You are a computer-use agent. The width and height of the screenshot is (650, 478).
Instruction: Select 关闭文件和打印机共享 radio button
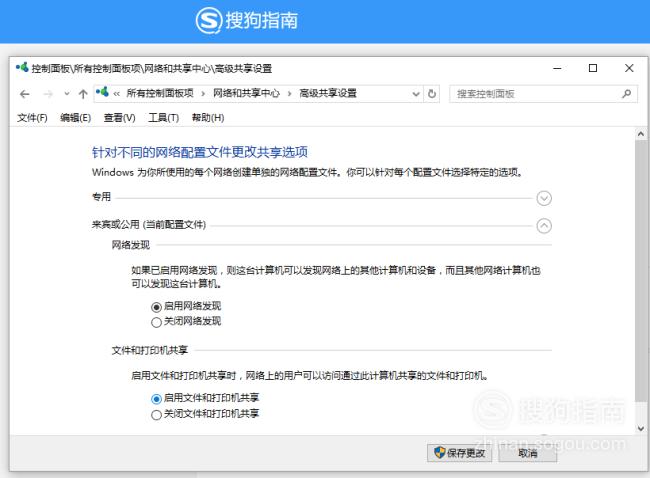[156, 415]
